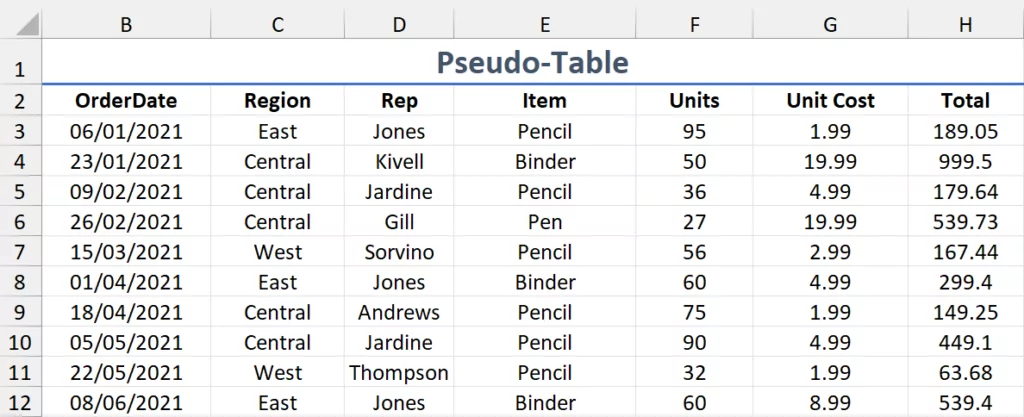
Task: Click the 26/02/2021 date cell
Action: tap(126, 222)
